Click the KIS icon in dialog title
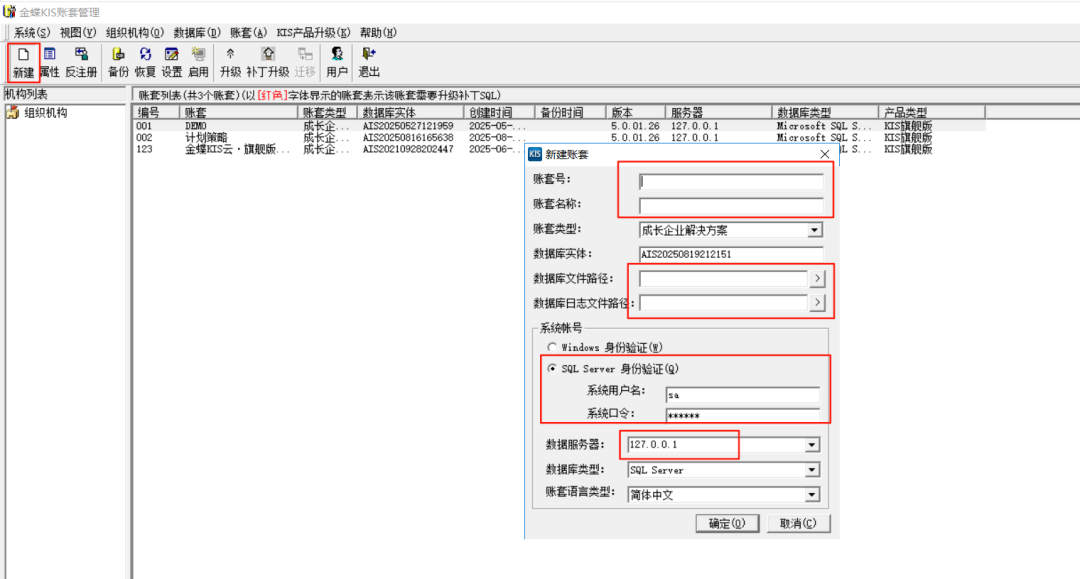Viewport: 1080px width, 579px height. coord(535,154)
